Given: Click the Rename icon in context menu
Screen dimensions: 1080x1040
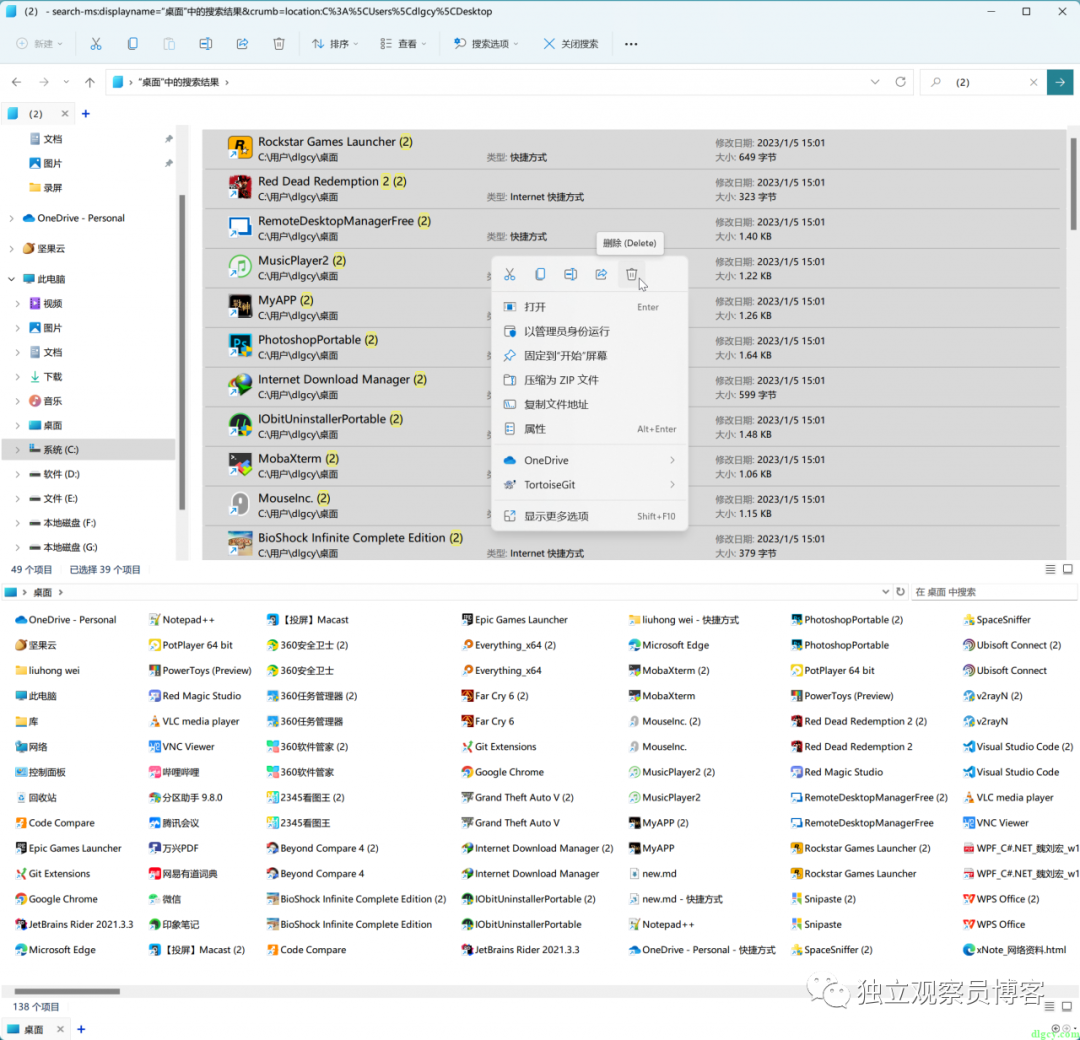Looking at the screenshot, I should pos(570,274).
